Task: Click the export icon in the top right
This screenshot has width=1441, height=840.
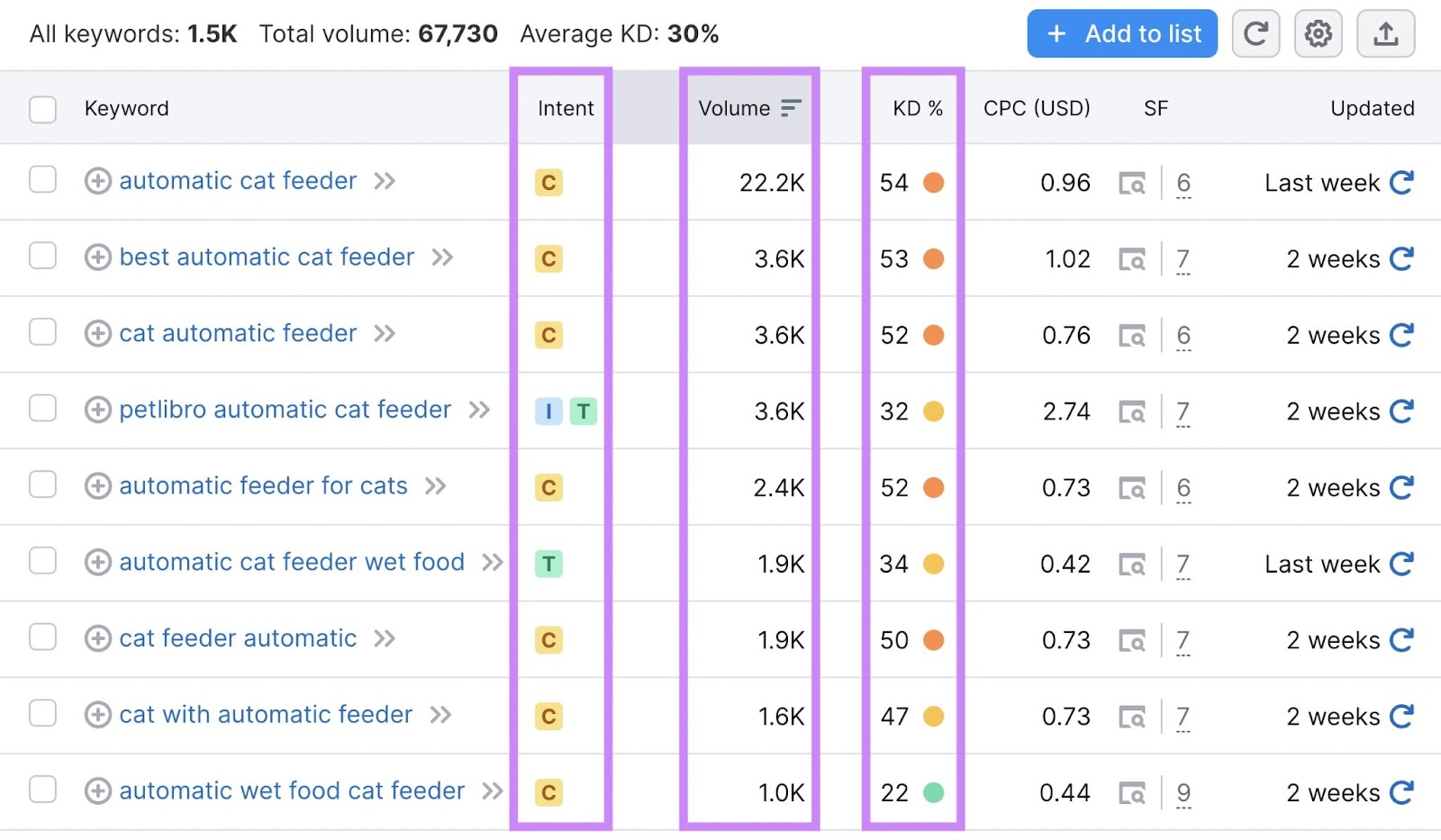Action: coord(1385,33)
